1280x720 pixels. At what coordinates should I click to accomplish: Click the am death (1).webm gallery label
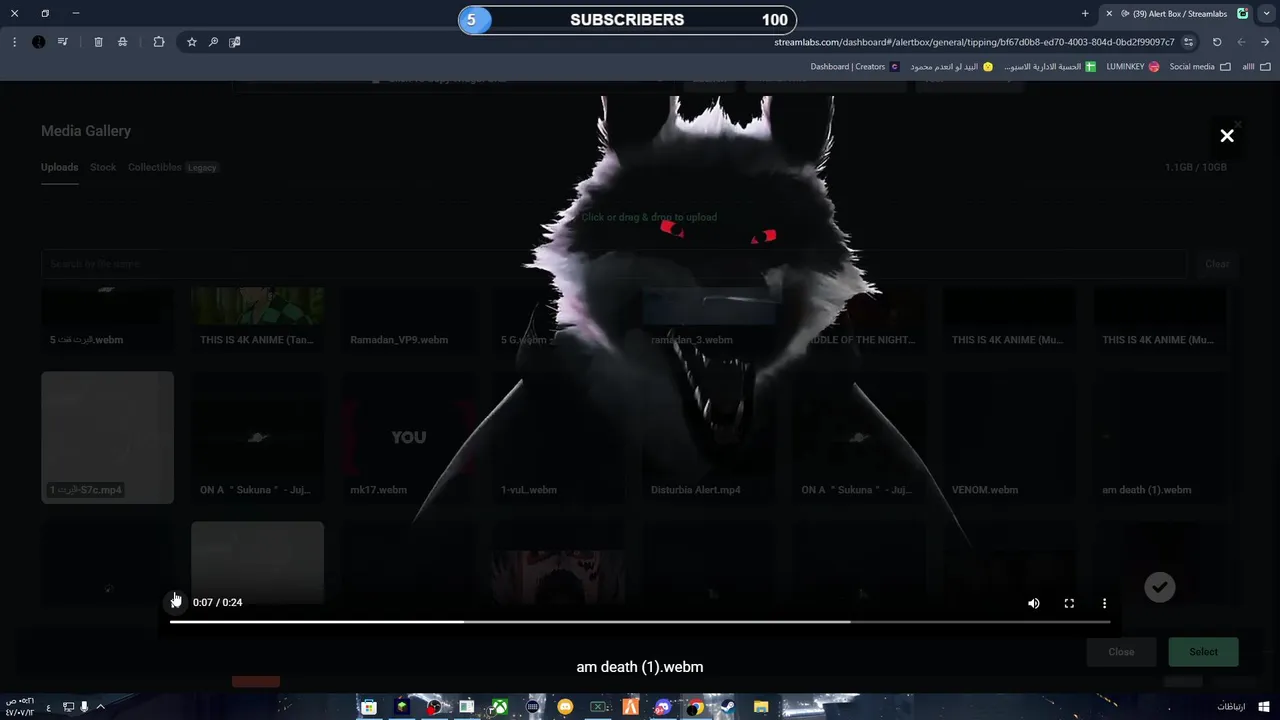(x=1146, y=490)
